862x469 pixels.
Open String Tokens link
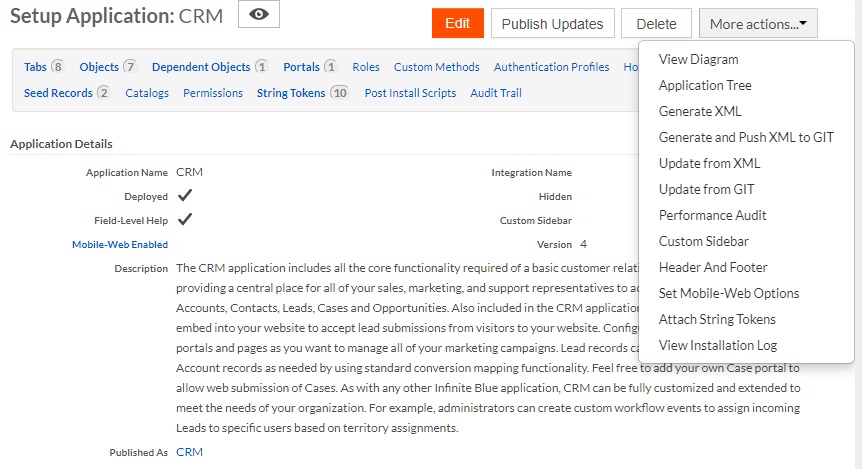click(291, 93)
